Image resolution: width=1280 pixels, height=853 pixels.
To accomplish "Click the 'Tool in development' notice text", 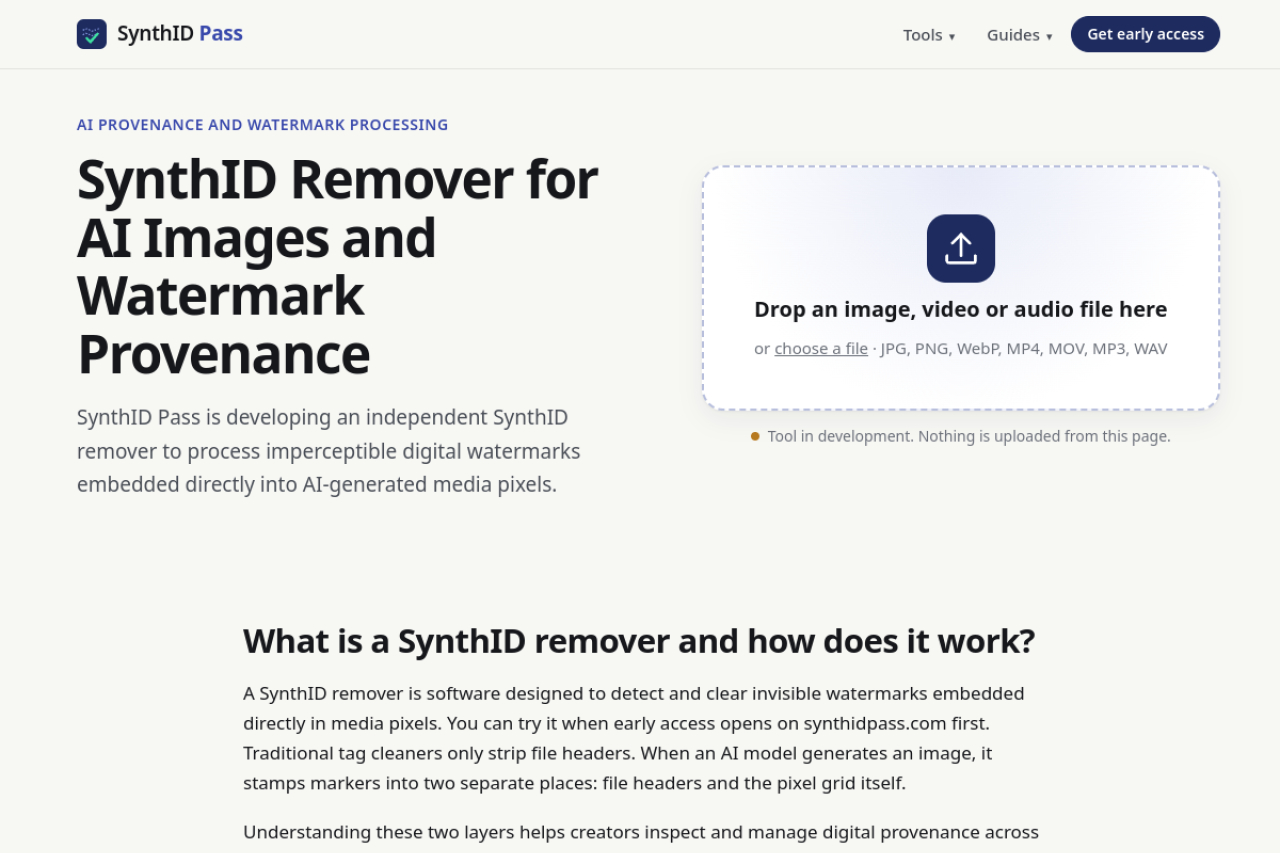I will (969, 436).
